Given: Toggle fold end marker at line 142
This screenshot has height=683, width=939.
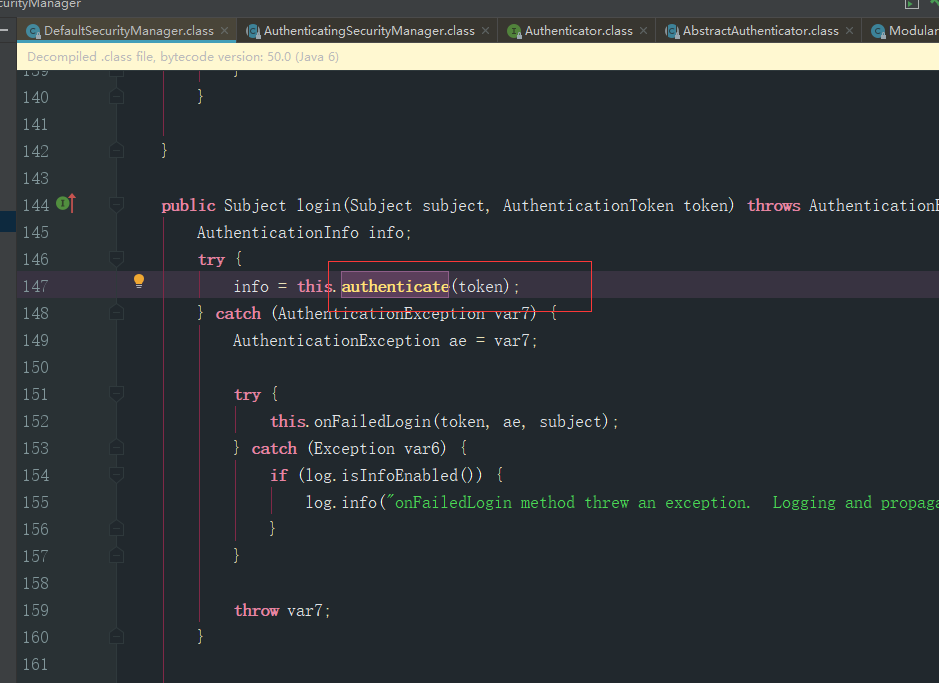Looking at the screenshot, I should pyautogui.click(x=117, y=150).
